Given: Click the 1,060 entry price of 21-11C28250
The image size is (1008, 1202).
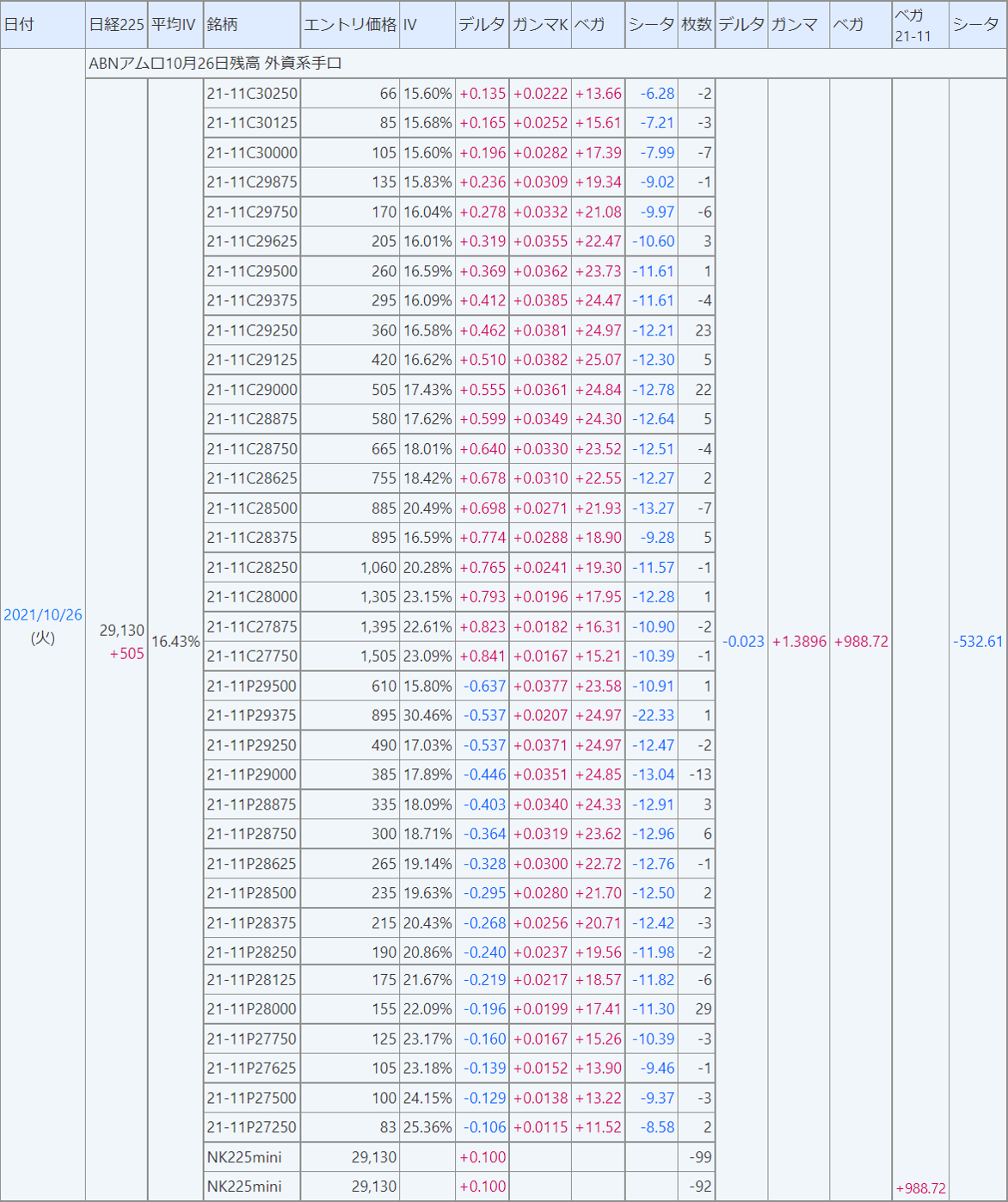Looking at the screenshot, I should (378, 569).
